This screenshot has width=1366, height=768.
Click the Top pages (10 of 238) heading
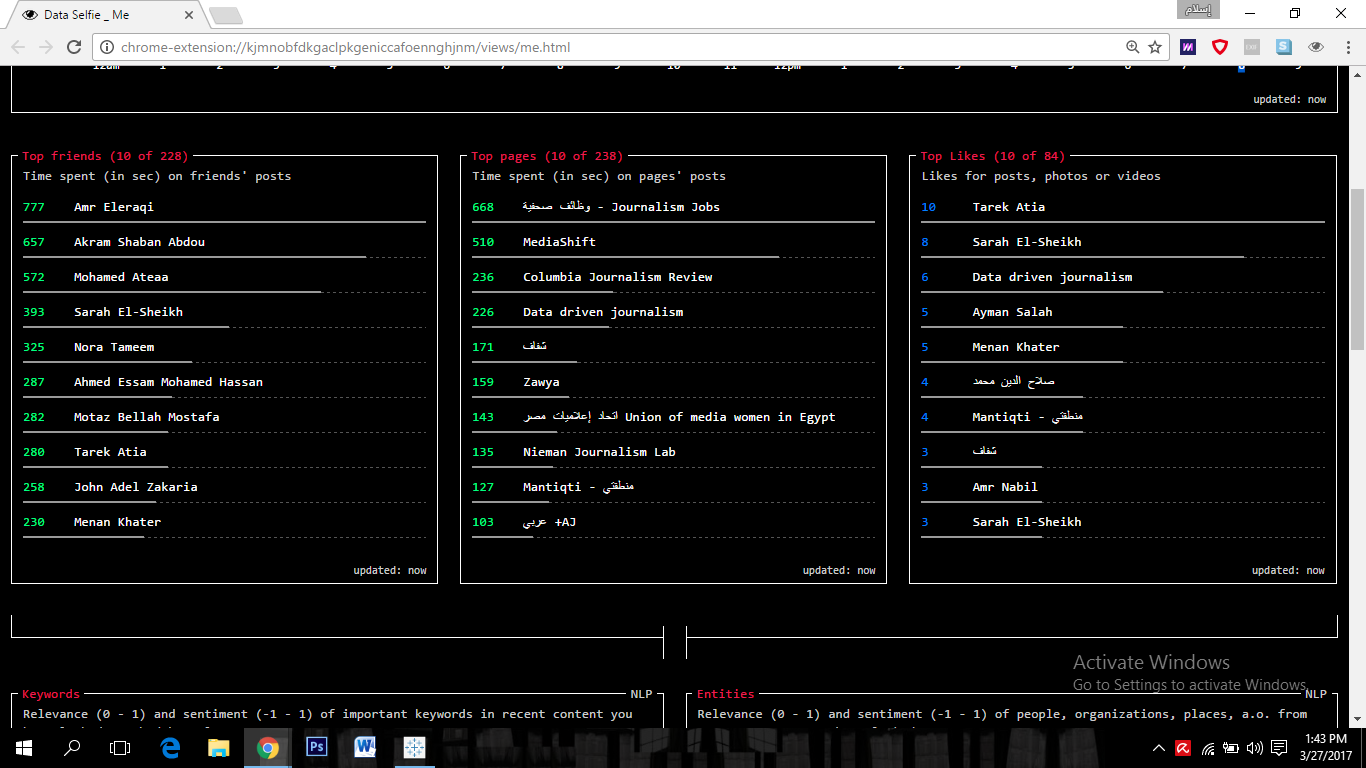coord(547,156)
